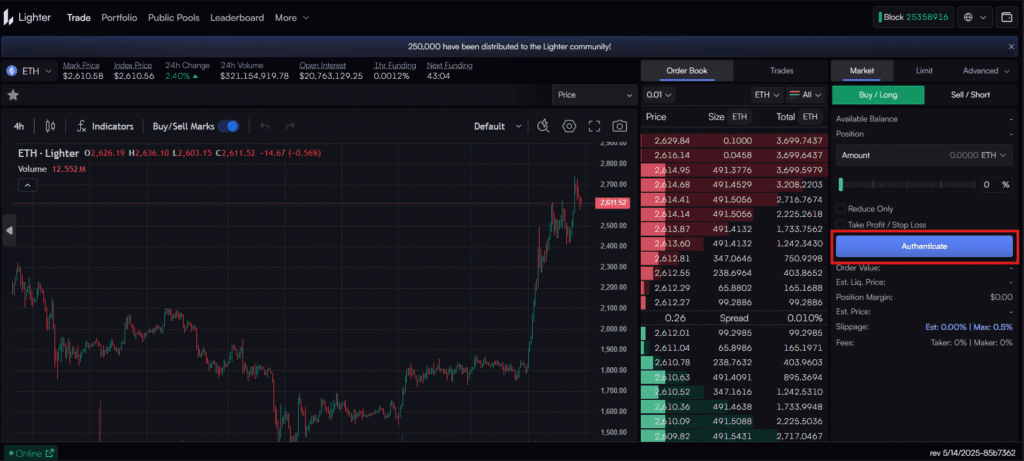Open Public Pools page

tap(174, 18)
